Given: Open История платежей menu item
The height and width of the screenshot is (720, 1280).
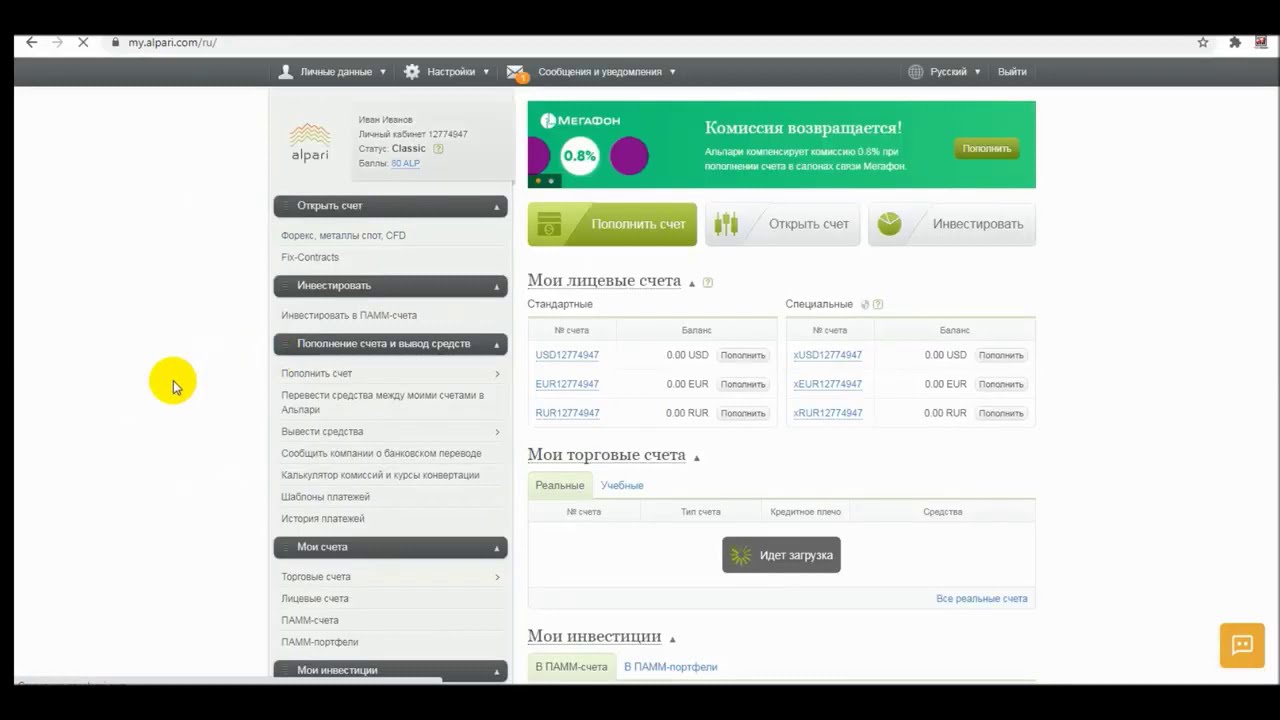Looking at the screenshot, I should tap(323, 519).
